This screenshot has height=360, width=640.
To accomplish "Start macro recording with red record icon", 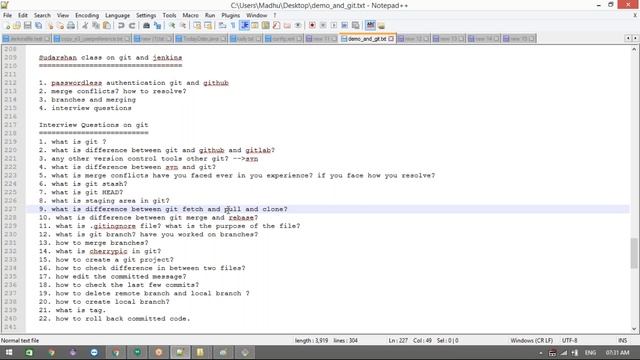I will point(312,25).
